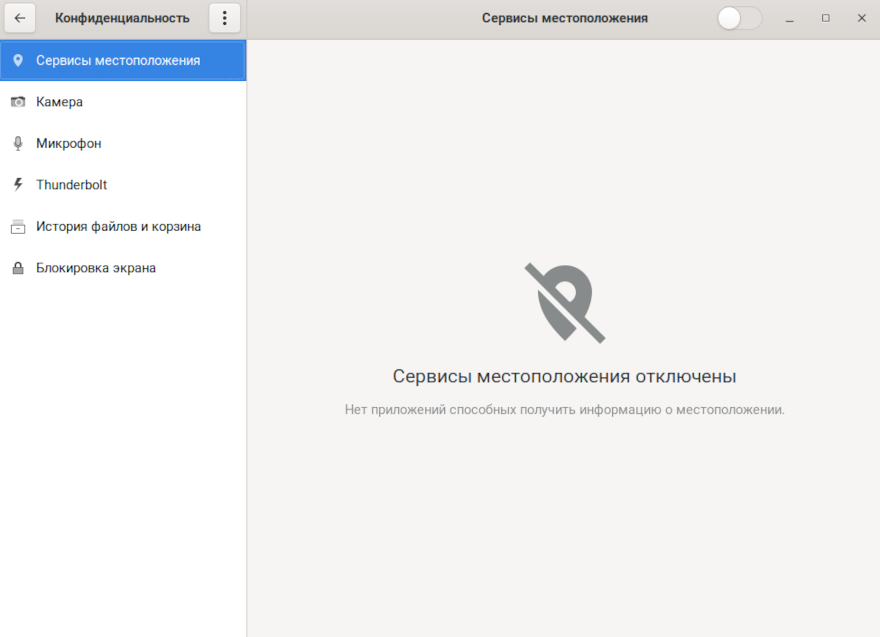Open the "Камера" privacy section

[x=59, y=102]
